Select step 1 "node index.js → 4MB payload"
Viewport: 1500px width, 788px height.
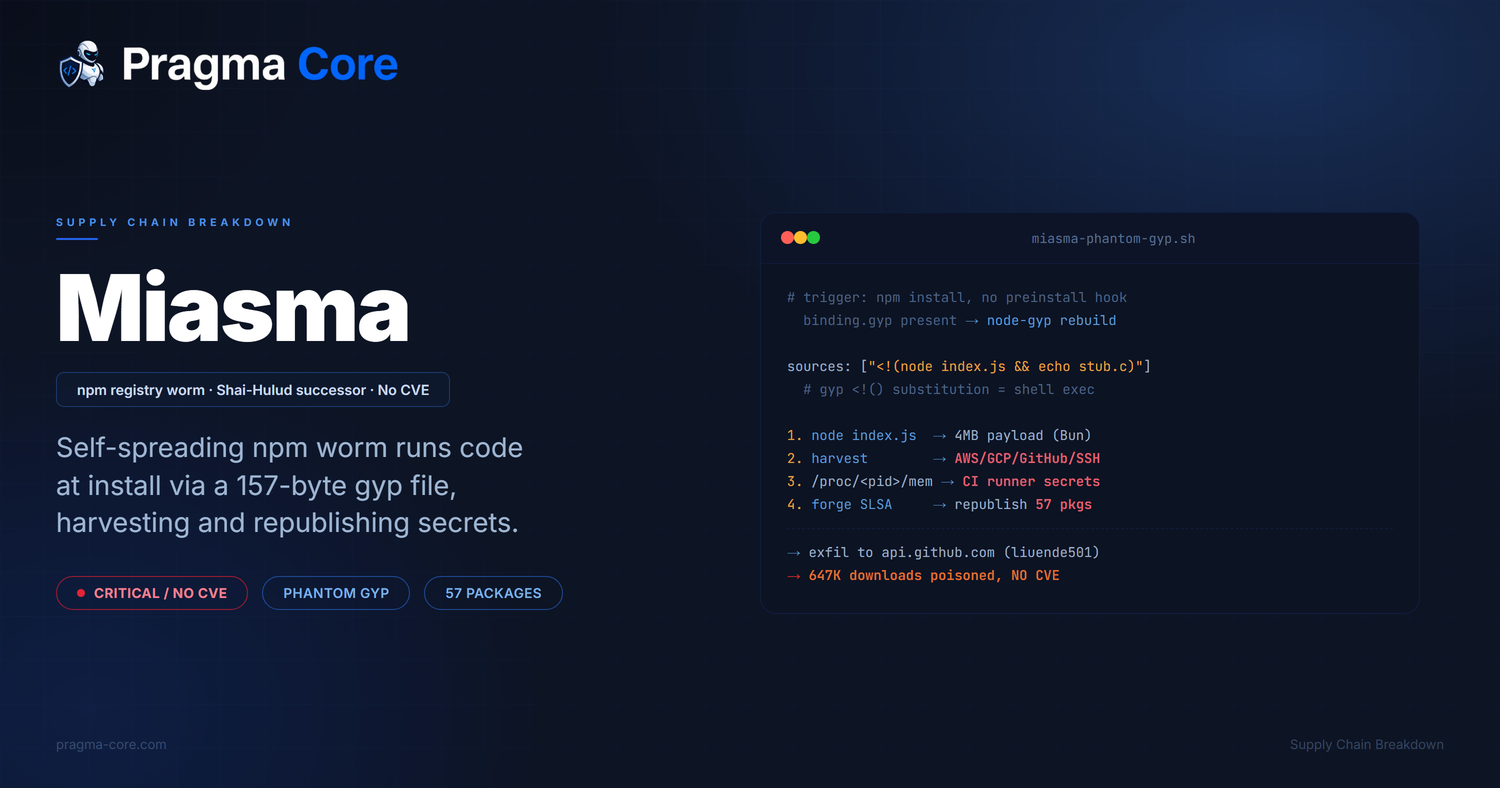[939, 435]
